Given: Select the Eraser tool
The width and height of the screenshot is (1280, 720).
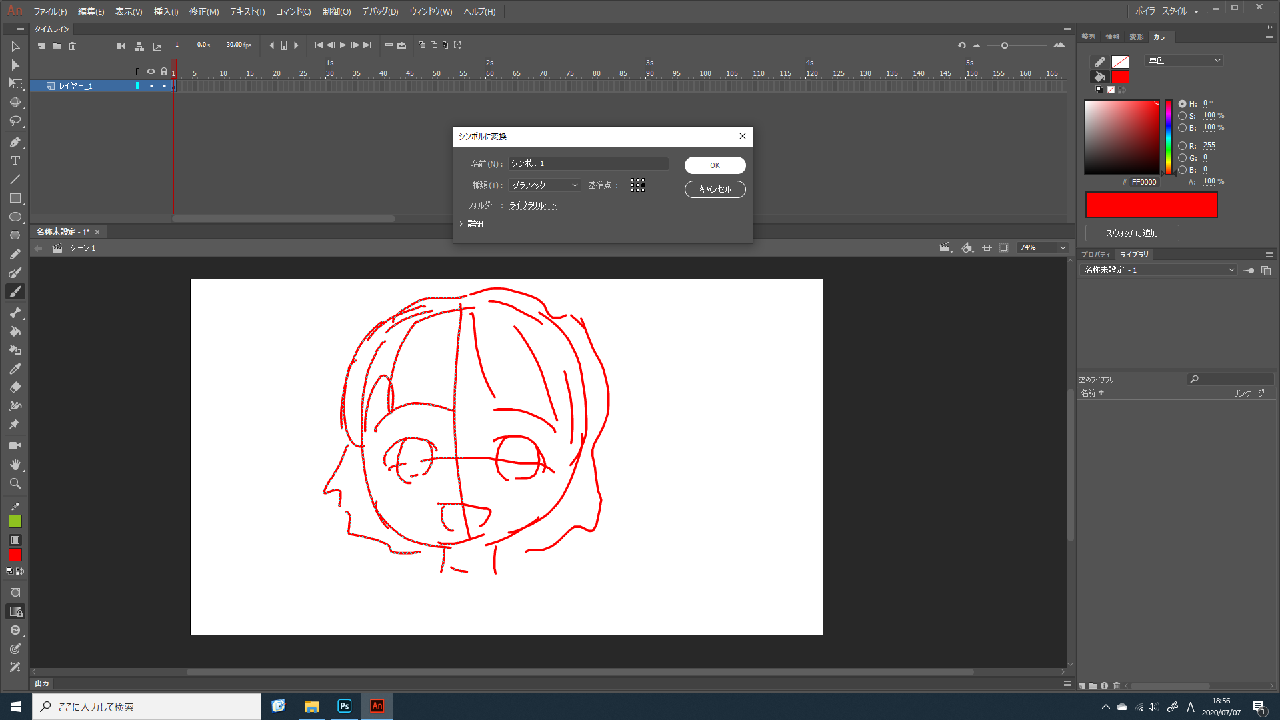Looking at the screenshot, I should (x=15, y=387).
